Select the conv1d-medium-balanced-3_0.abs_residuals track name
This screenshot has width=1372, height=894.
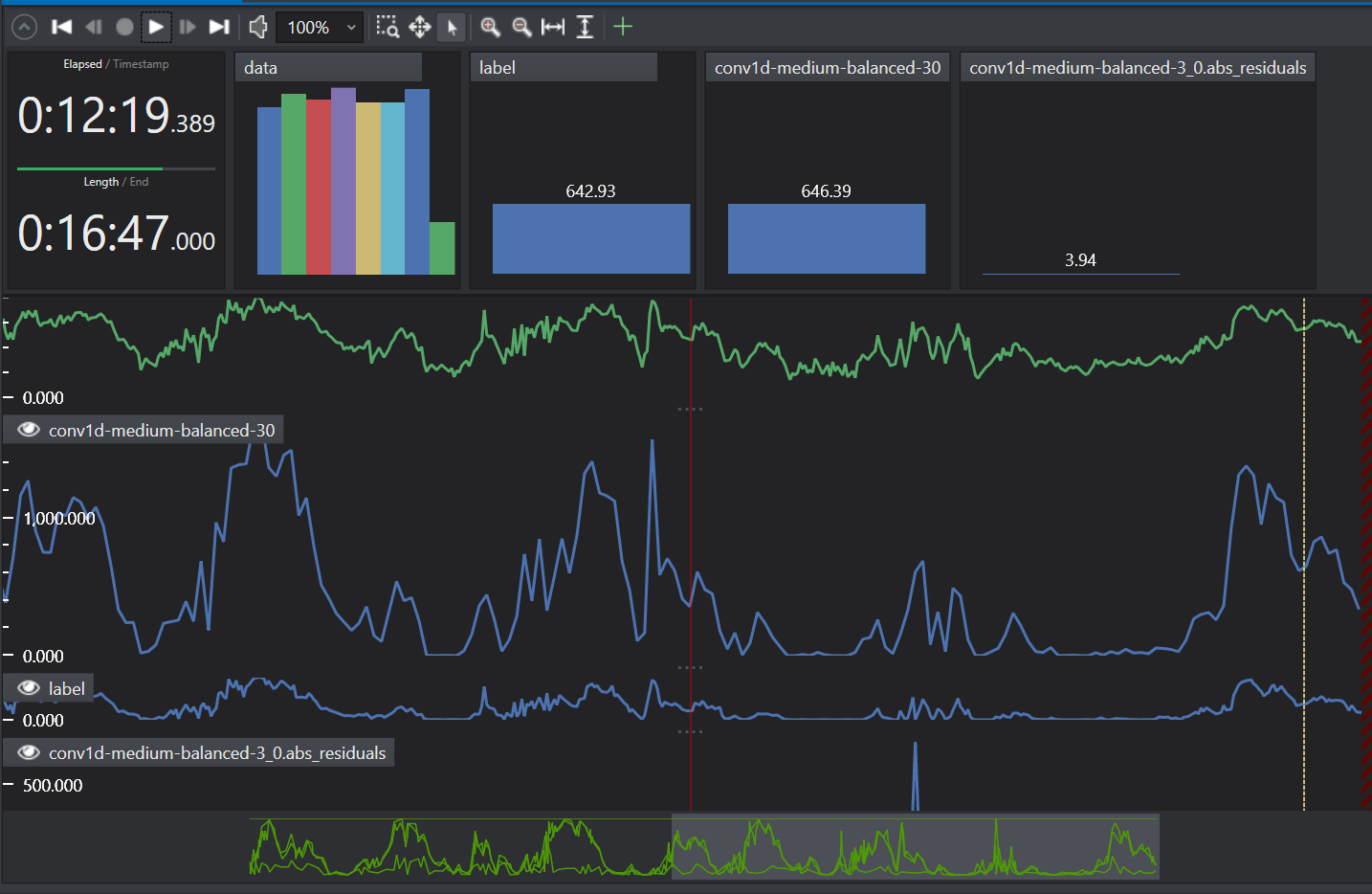pyautogui.click(x=217, y=753)
